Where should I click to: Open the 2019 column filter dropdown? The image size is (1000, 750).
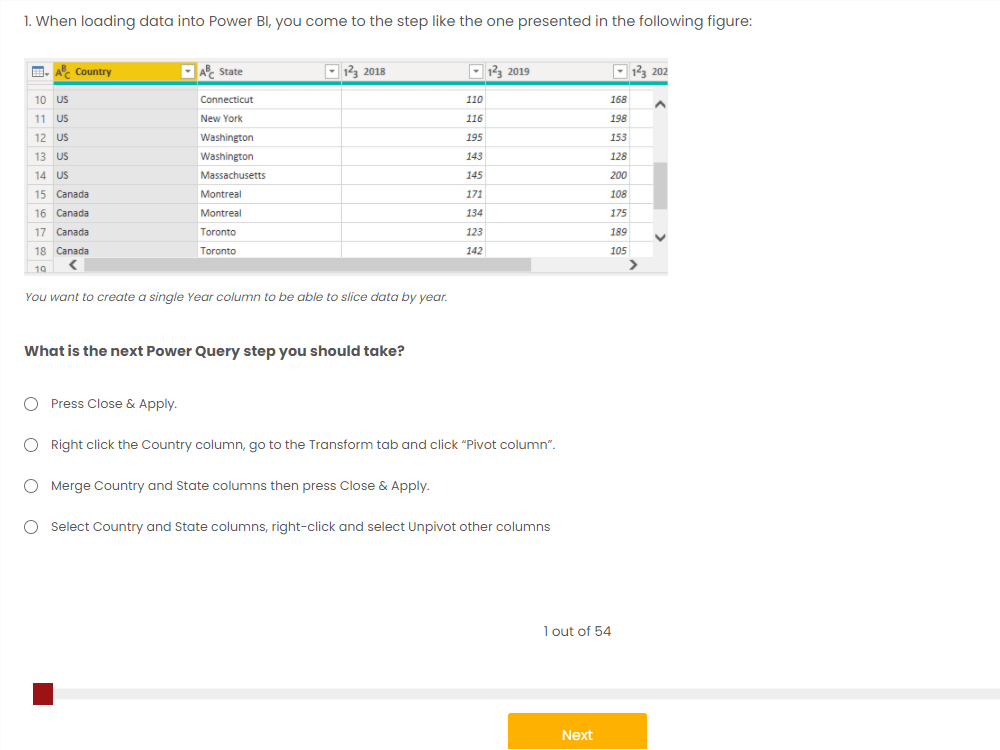point(619,71)
